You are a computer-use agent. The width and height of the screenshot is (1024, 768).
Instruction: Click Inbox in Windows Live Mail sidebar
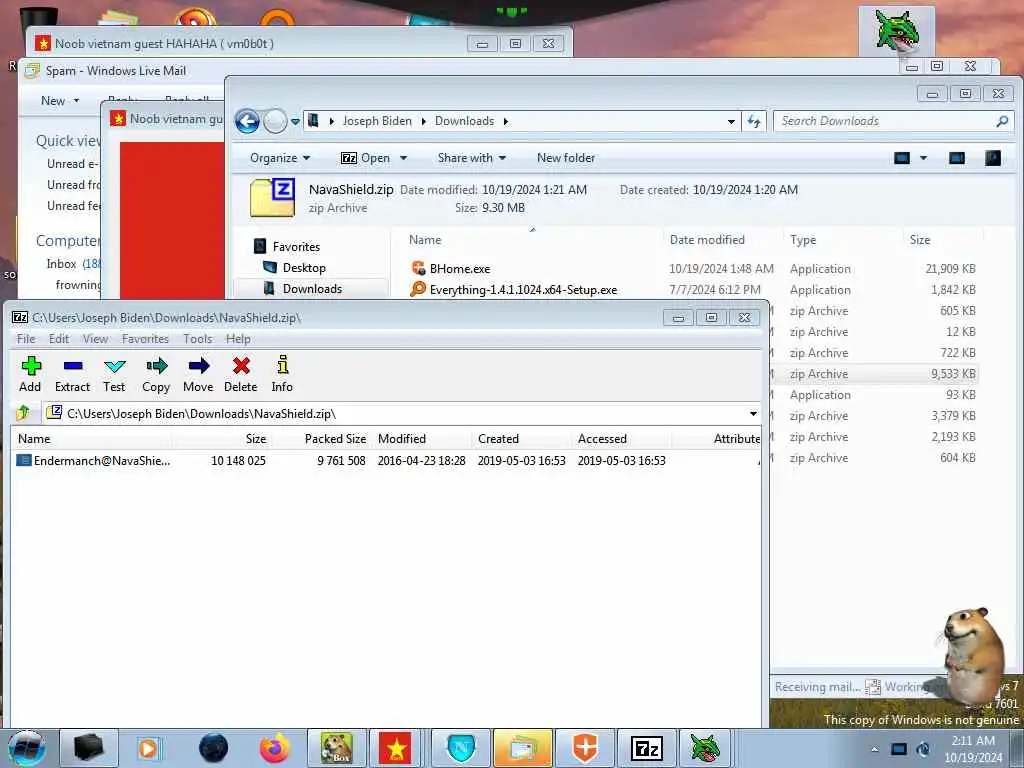coord(61,264)
